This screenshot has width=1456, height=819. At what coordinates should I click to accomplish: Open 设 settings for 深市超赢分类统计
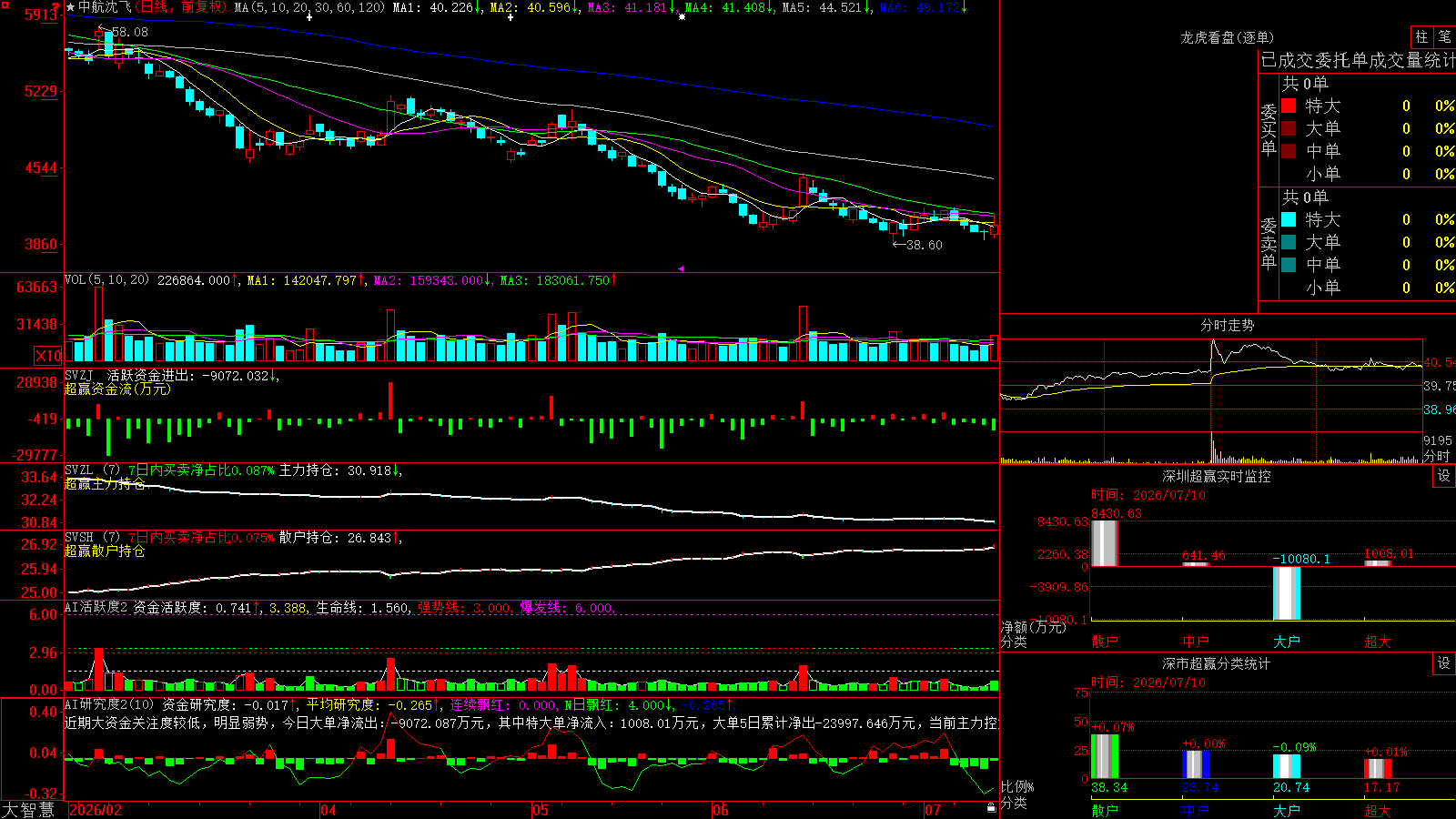(1444, 663)
